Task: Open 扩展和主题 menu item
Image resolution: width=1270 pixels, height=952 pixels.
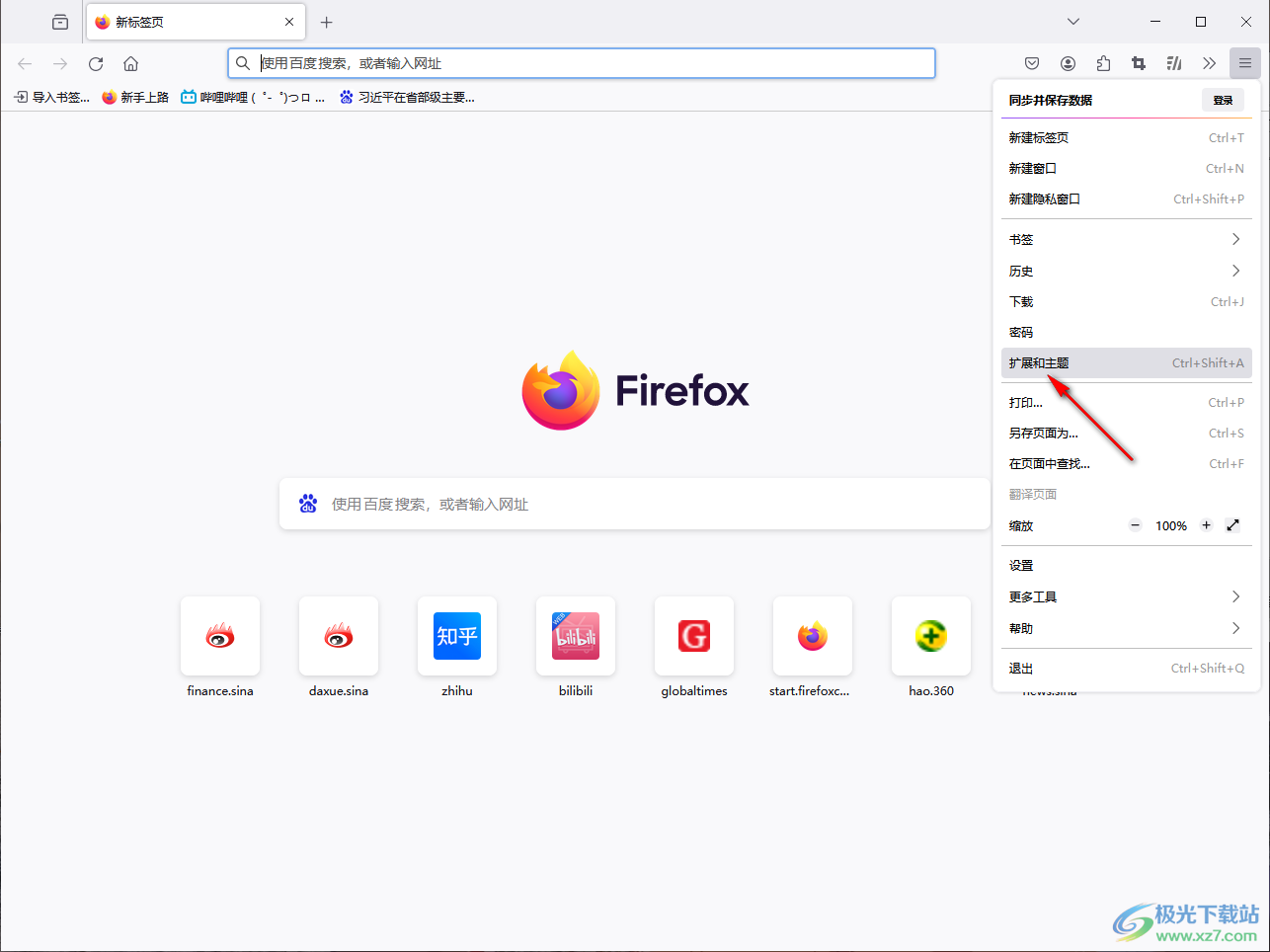Action: 1127,362
